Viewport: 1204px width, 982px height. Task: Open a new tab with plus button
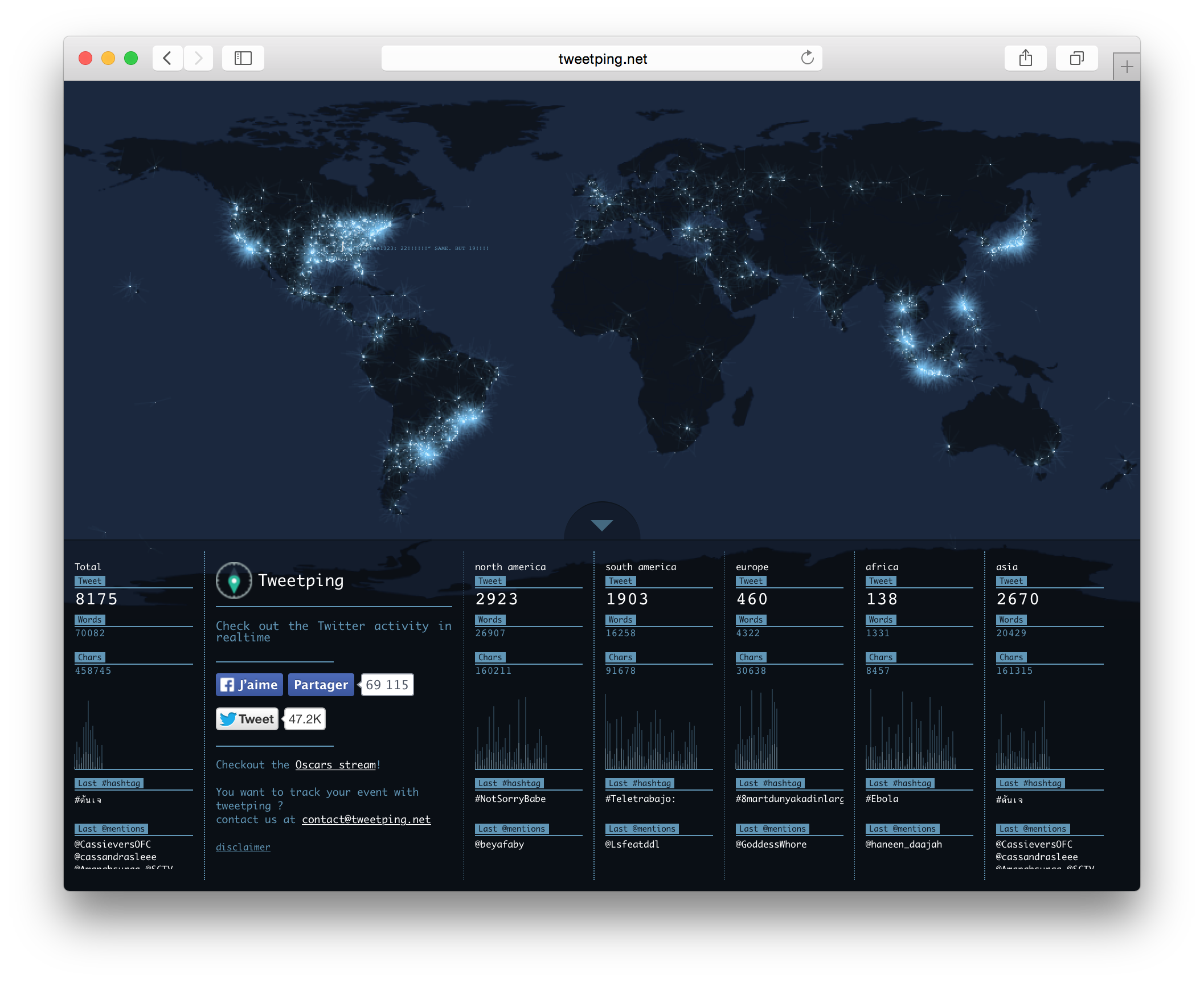[1127, 67]
